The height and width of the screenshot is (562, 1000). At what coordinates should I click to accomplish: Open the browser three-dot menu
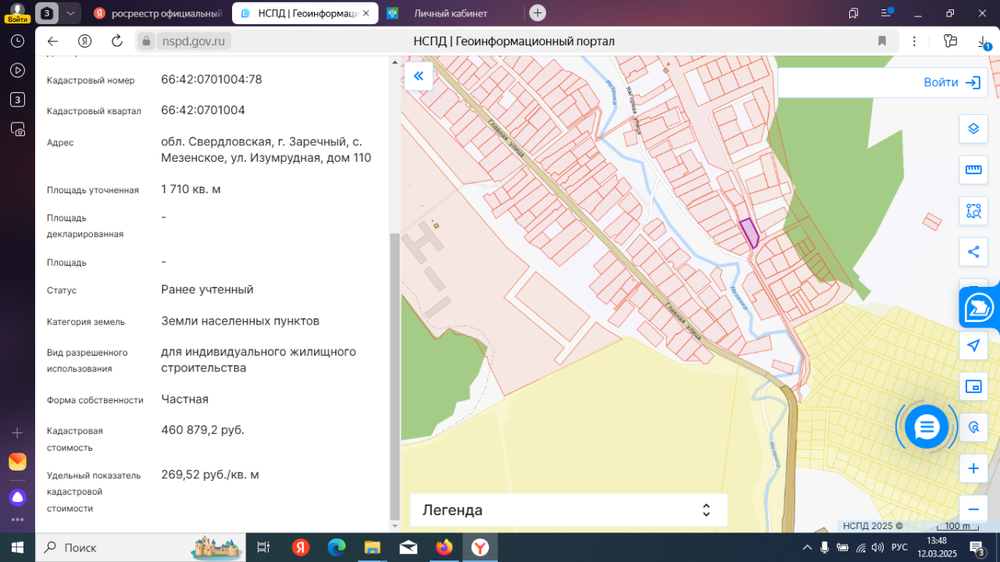(x=914, y=41)
